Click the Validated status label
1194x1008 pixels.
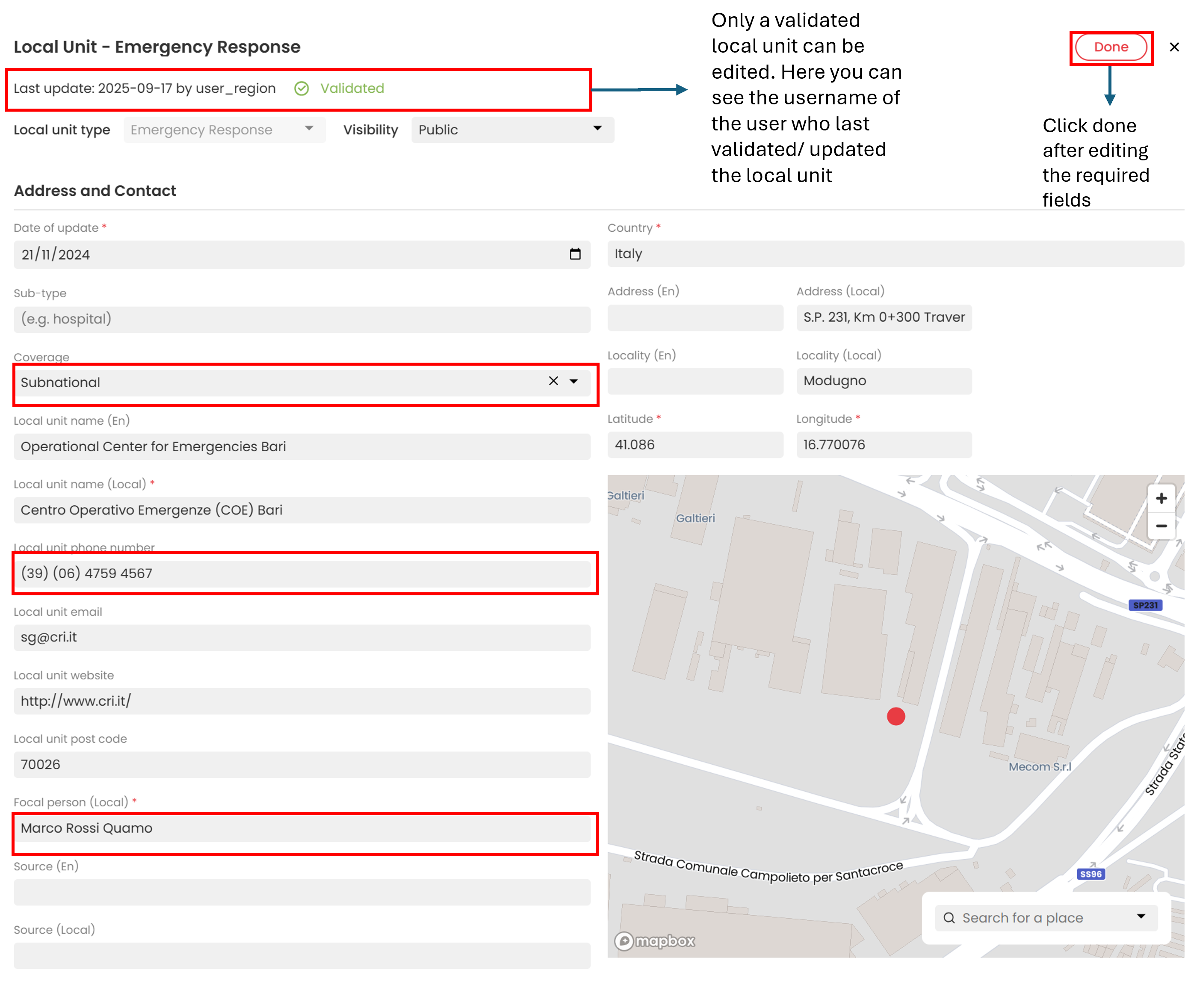[352, 89]
